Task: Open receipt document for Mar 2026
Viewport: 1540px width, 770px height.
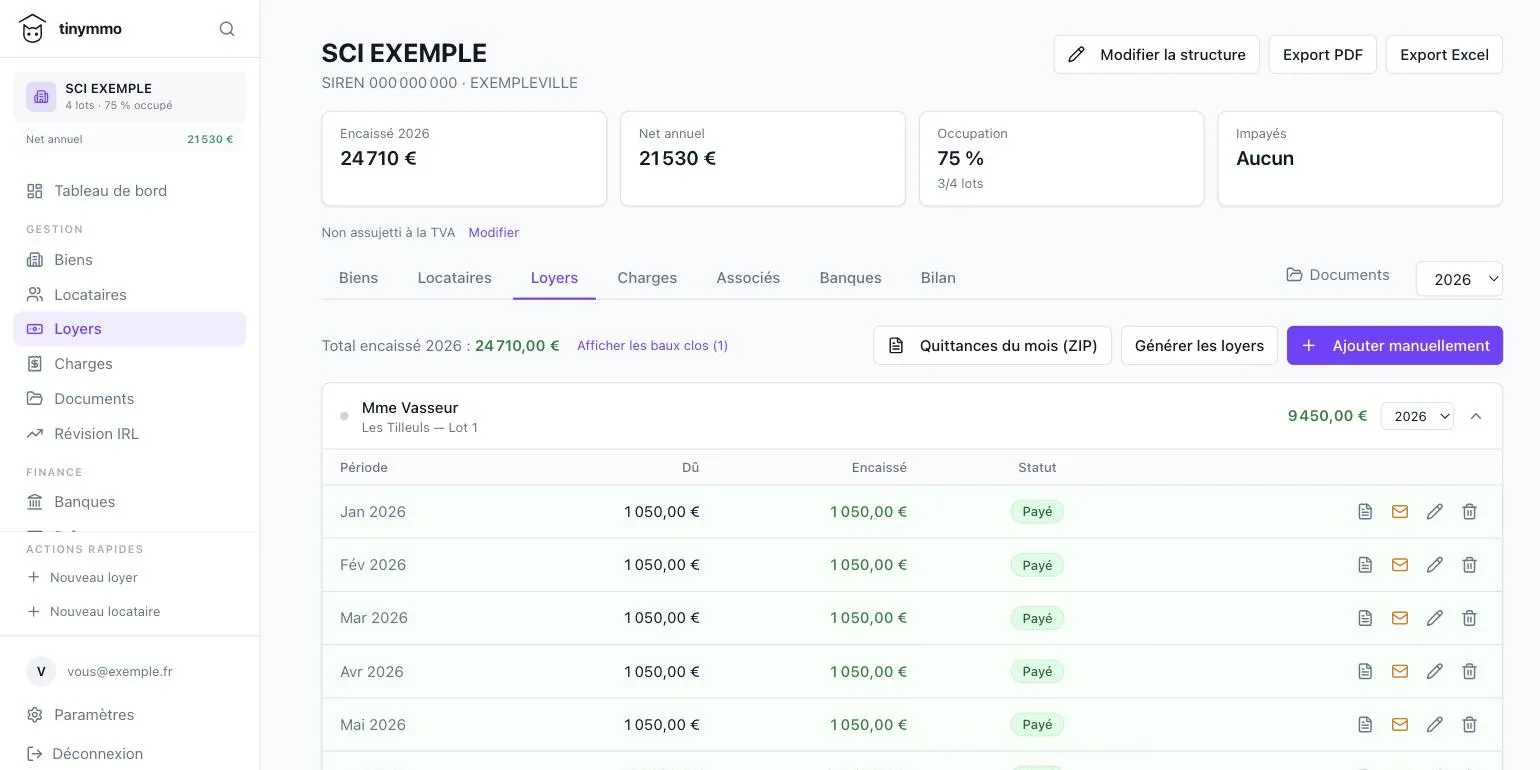Action: click(1365, 618)
